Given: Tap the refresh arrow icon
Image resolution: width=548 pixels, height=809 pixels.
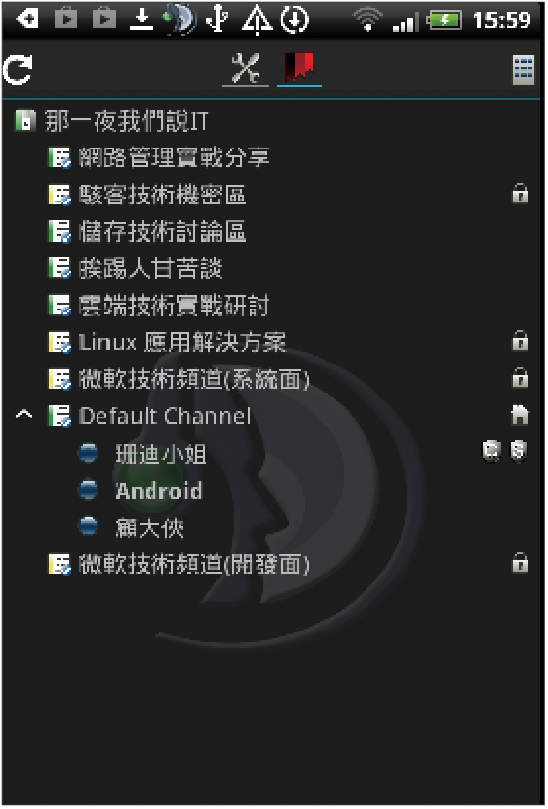Looking at the screenshot, I should 18,69.
